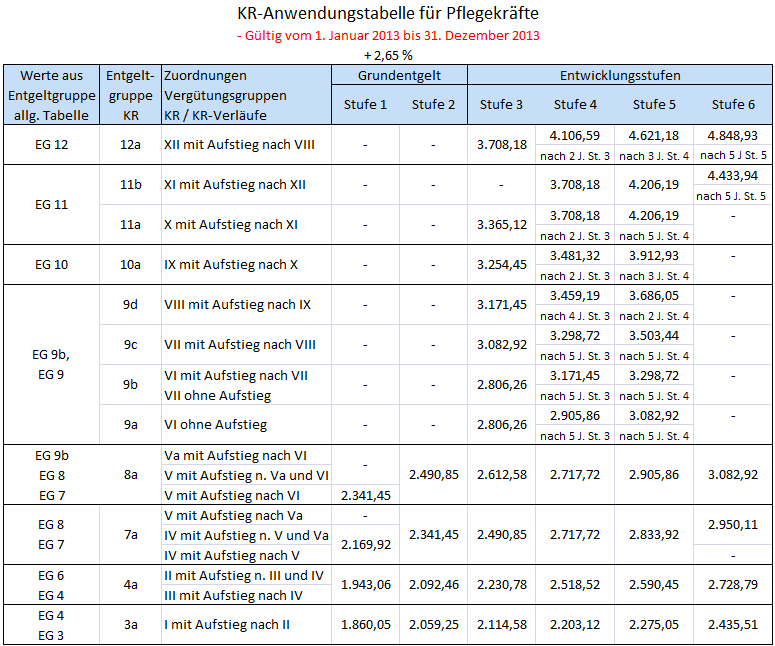Select pay group '10a'
Screen dimensions: 775x646
coord(130,264)
